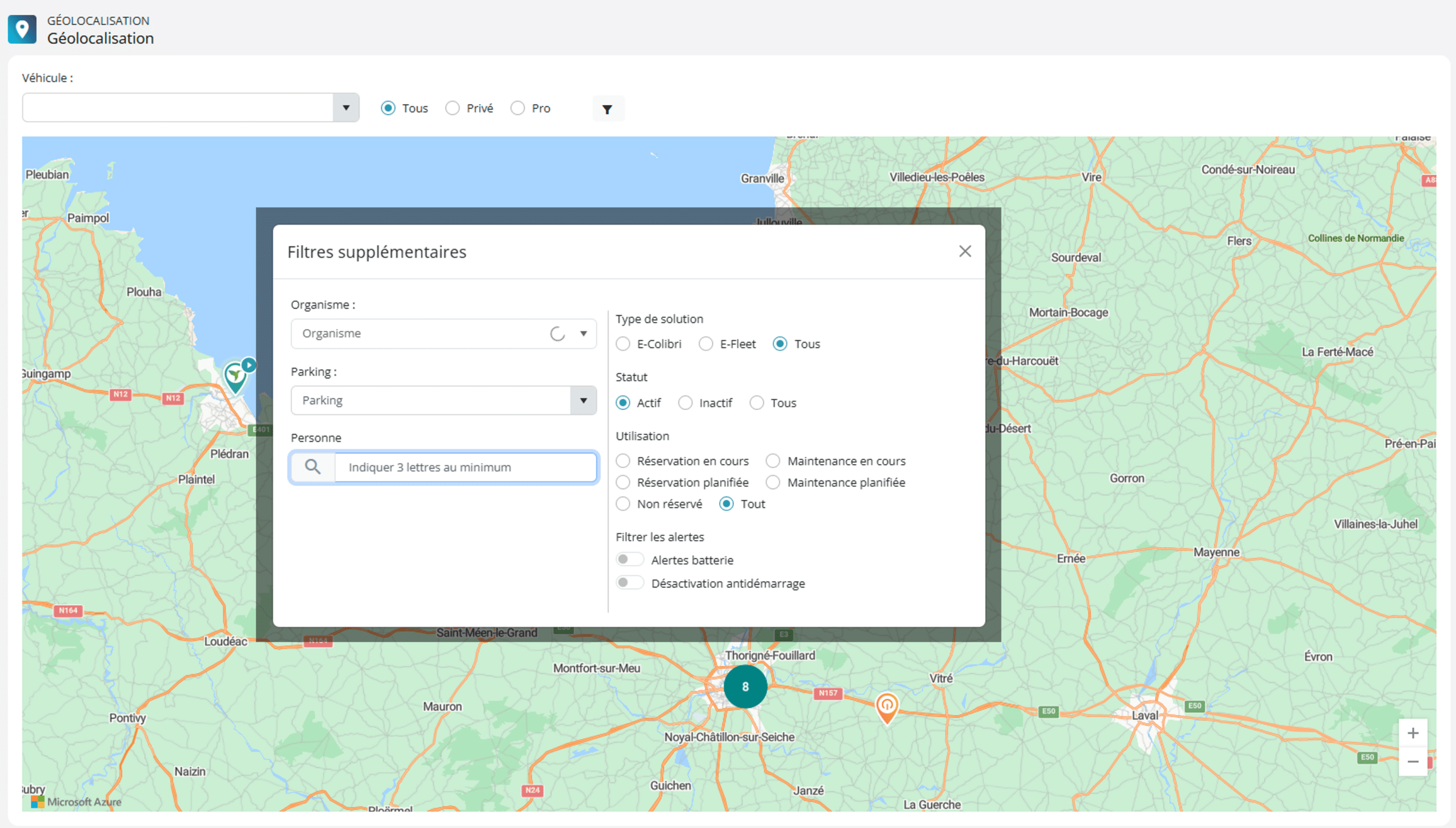Select Tous under Statut
This screenshot has width=1456, height=828.
[x=756, y=403]
